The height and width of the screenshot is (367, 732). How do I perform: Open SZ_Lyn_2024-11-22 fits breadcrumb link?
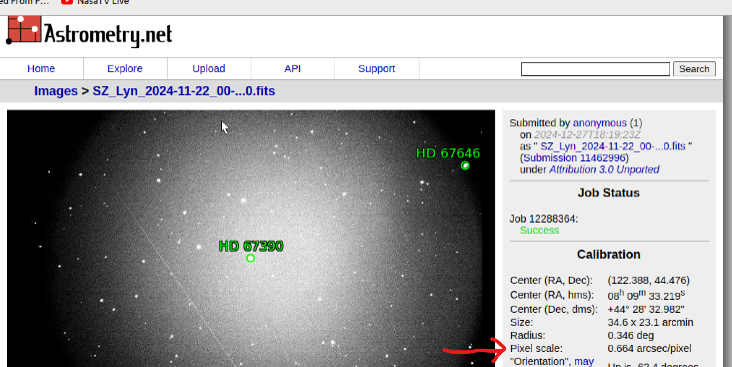point(183,91)
